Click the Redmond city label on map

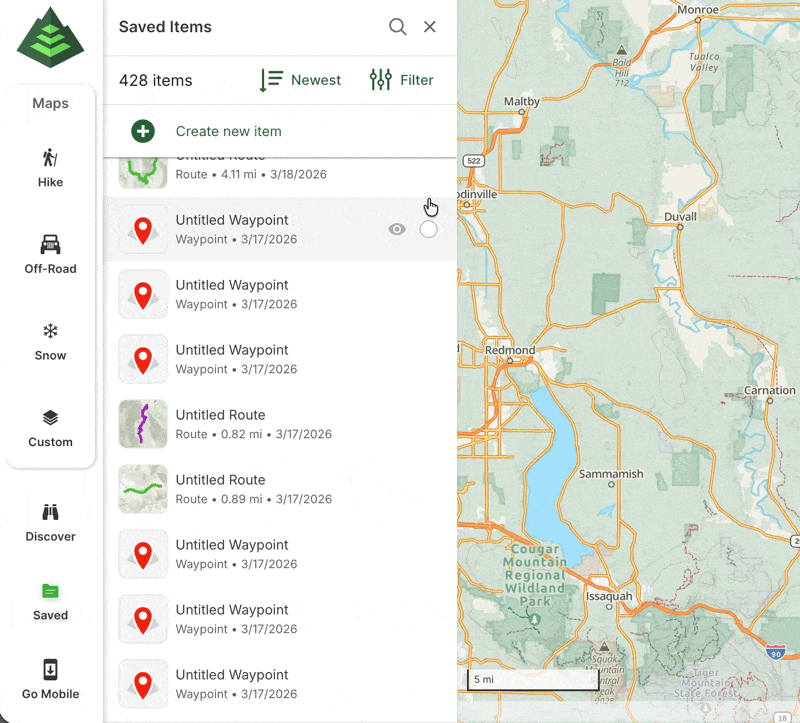pos(510,351)
